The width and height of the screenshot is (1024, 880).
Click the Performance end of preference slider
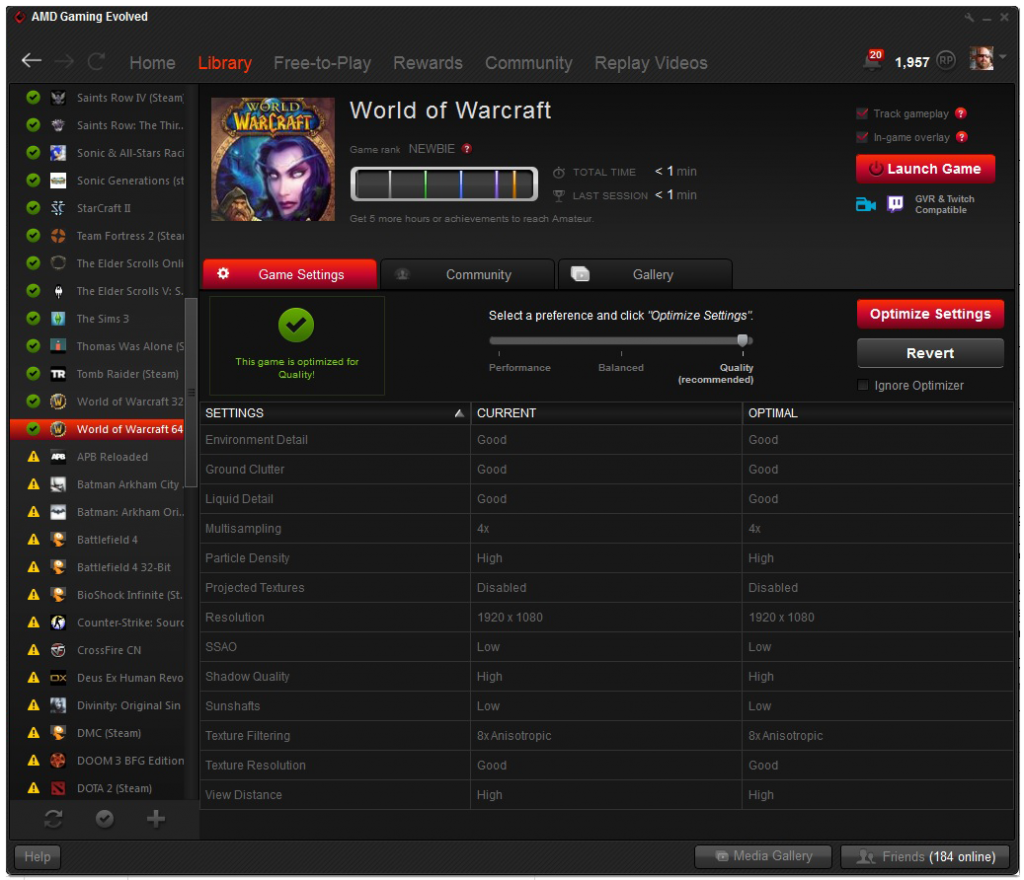pos(493,341)
